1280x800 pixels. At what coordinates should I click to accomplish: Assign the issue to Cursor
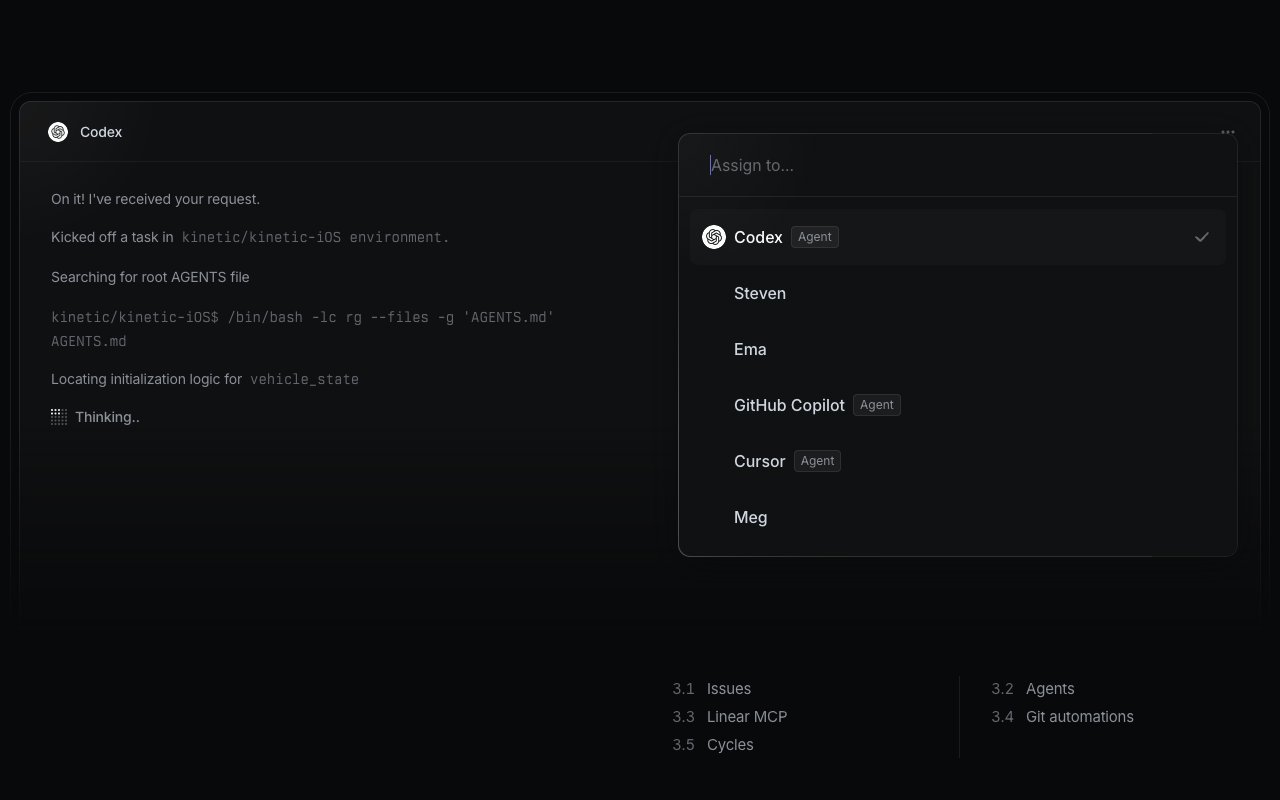tap(958, 461)
